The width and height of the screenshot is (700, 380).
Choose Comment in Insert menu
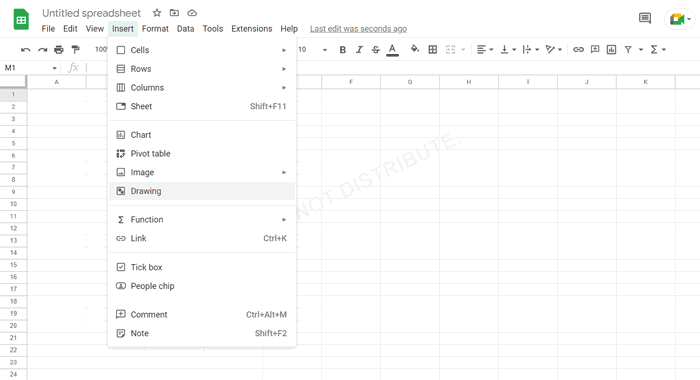click(x=202, y=314)
